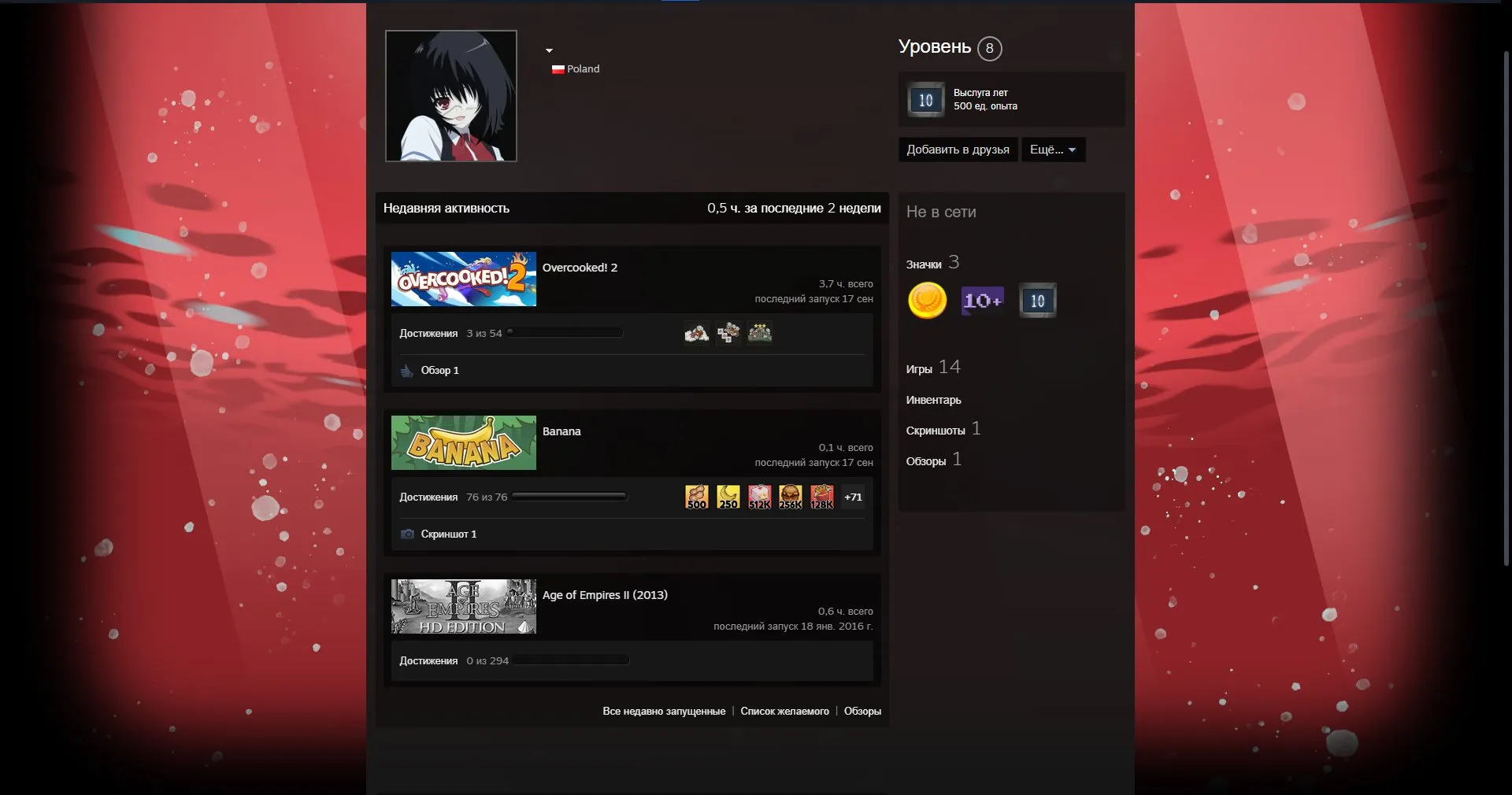
Task: Open Banana 250 achievement icon
Action: 728,497
